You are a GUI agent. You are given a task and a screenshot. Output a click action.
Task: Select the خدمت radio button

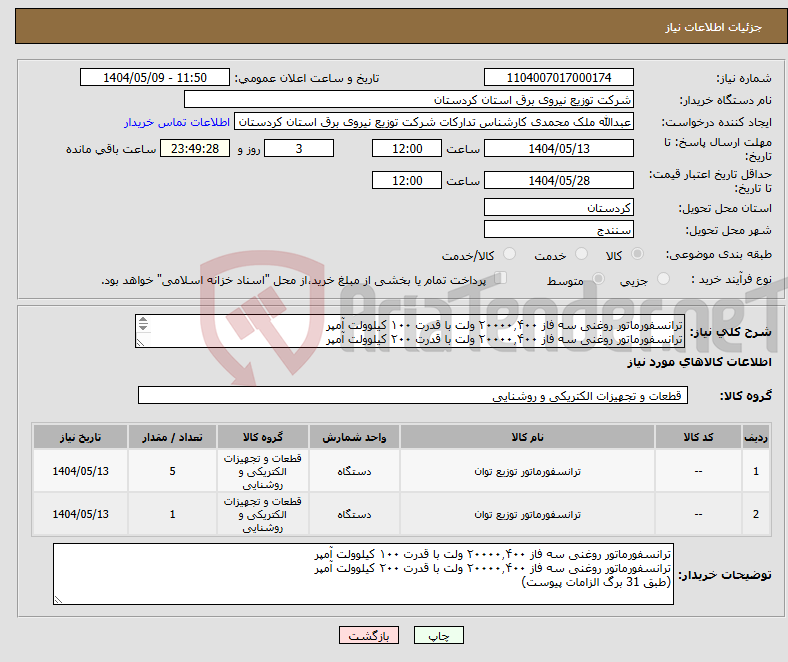(581, 254)
